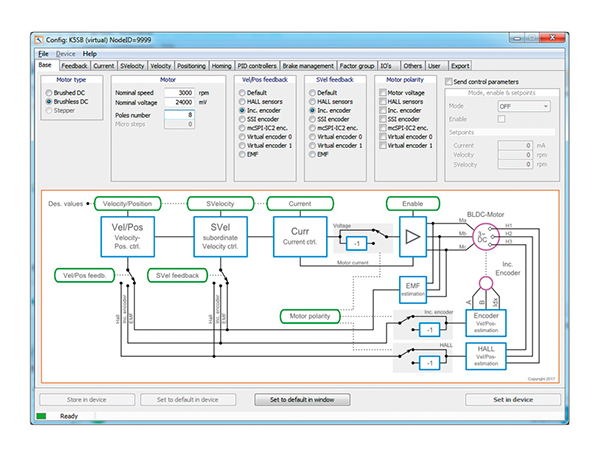The width and height of the screenshot is (600, 454).
Task: Click the Inc. Encoder circle symbol
Action: click(486, 284)
